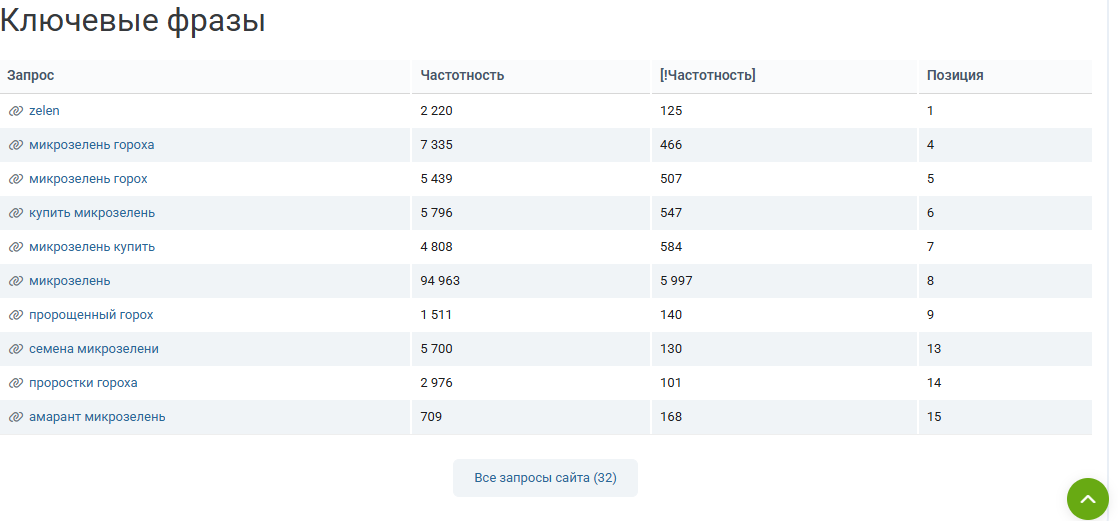Open the single-word микрозелень query link
The image size is (1118, 521).
point(70,281)
